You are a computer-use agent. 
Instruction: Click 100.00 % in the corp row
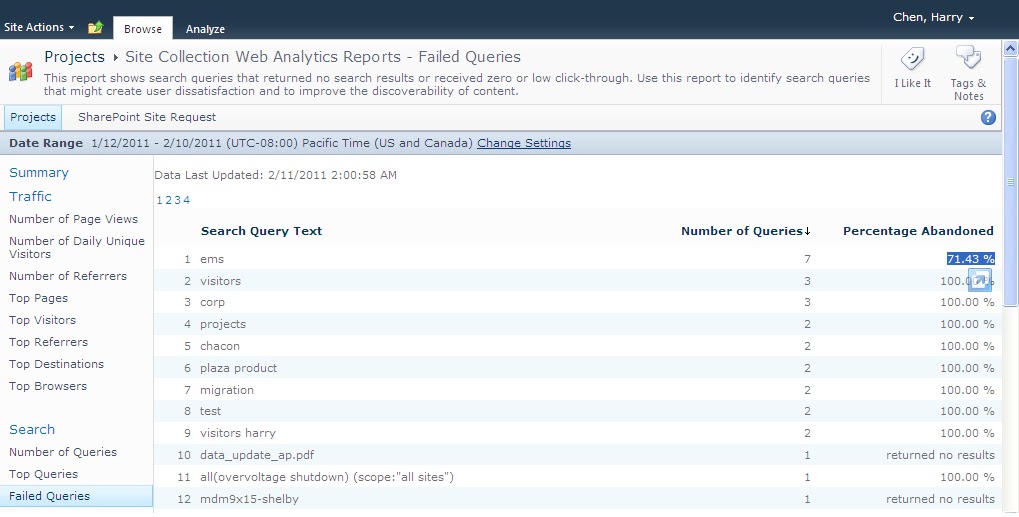(967, 303)
